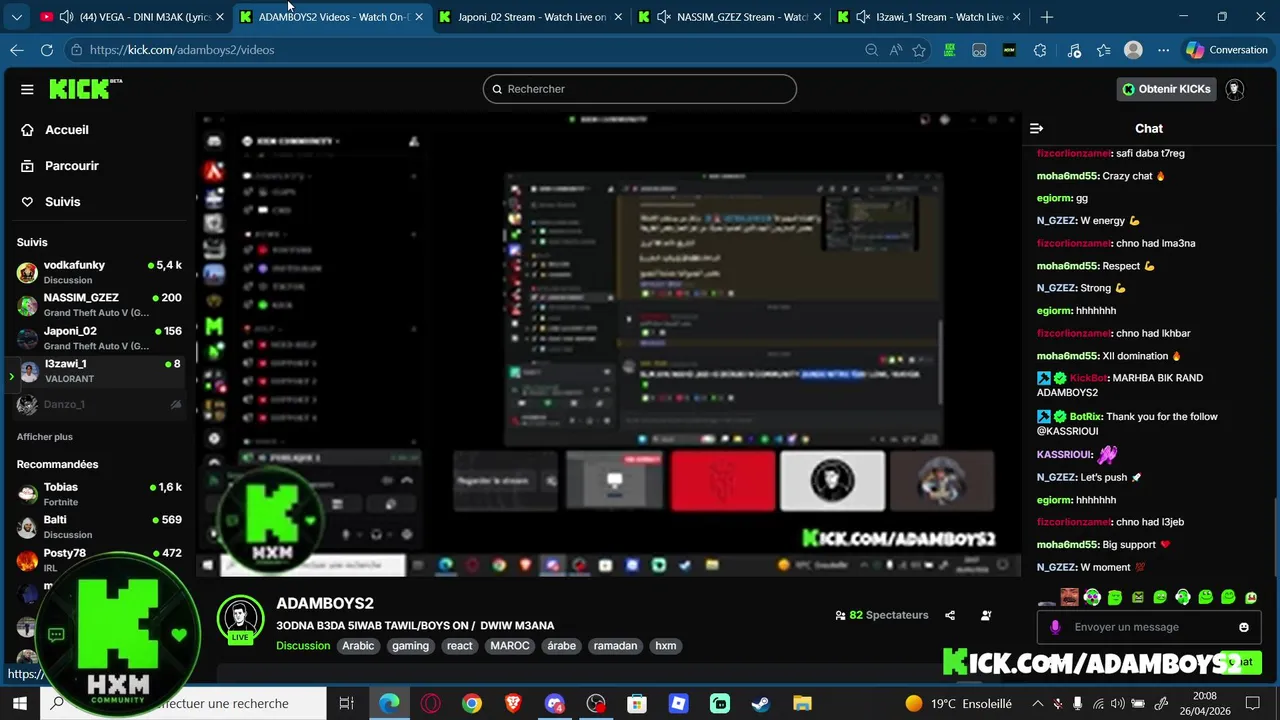Image resolution: width=1280 pixels, height=720 pixels.
Task: Open recommended channel Balti
Action: coord(98,527)
